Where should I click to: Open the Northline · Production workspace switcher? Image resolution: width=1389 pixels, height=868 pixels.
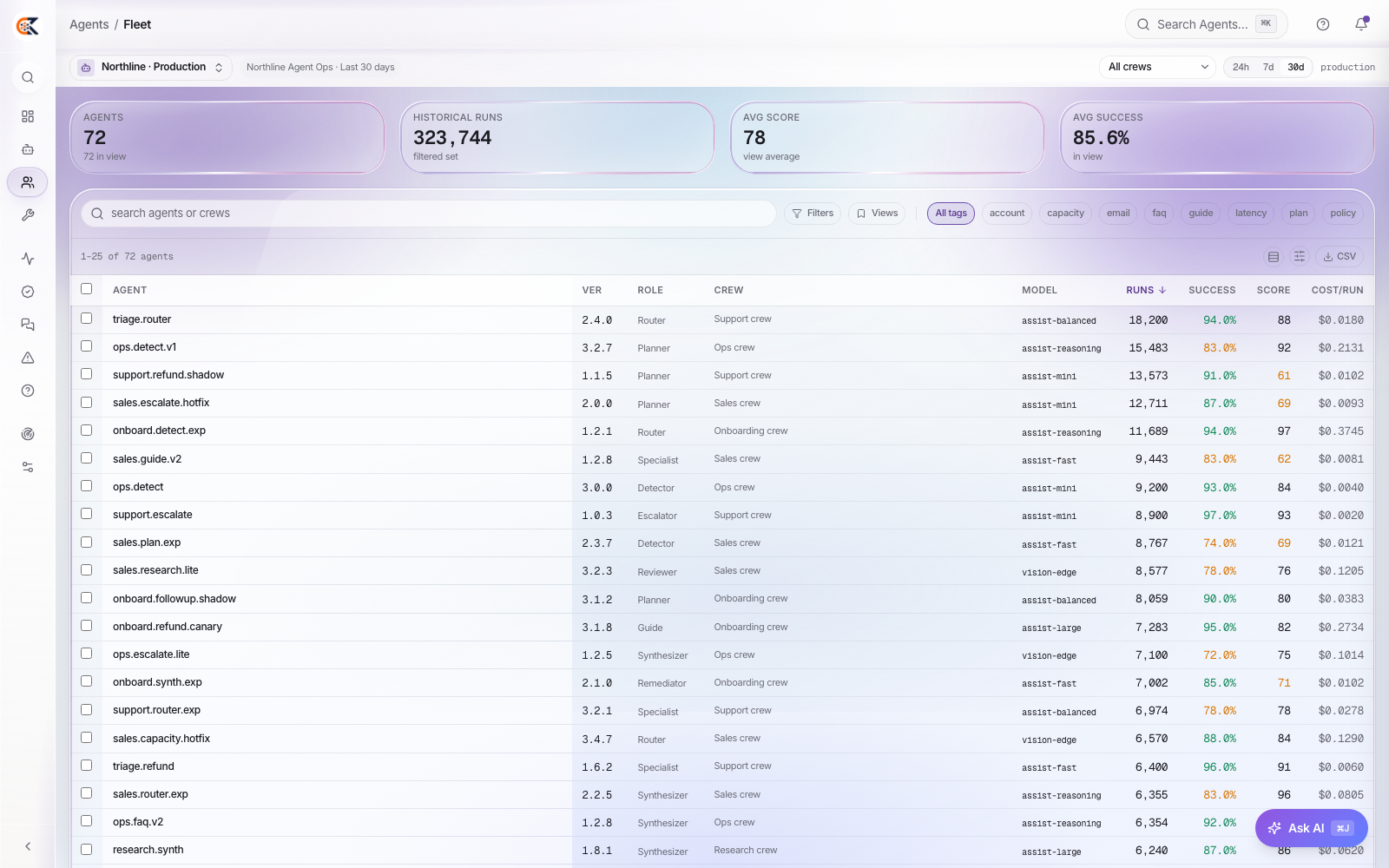[x=151, y=67]
